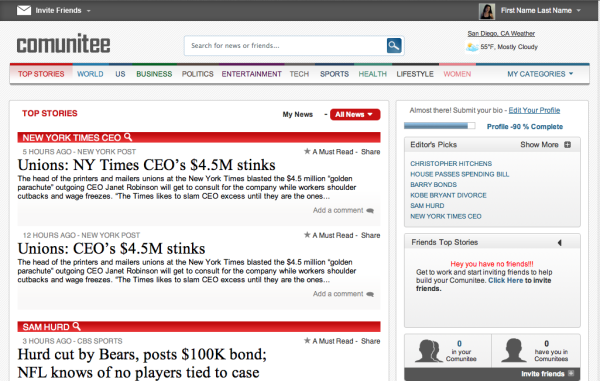Open BARRY BONDS editor's pick
This screenshot has width=600, height=381.
point(434,184)
